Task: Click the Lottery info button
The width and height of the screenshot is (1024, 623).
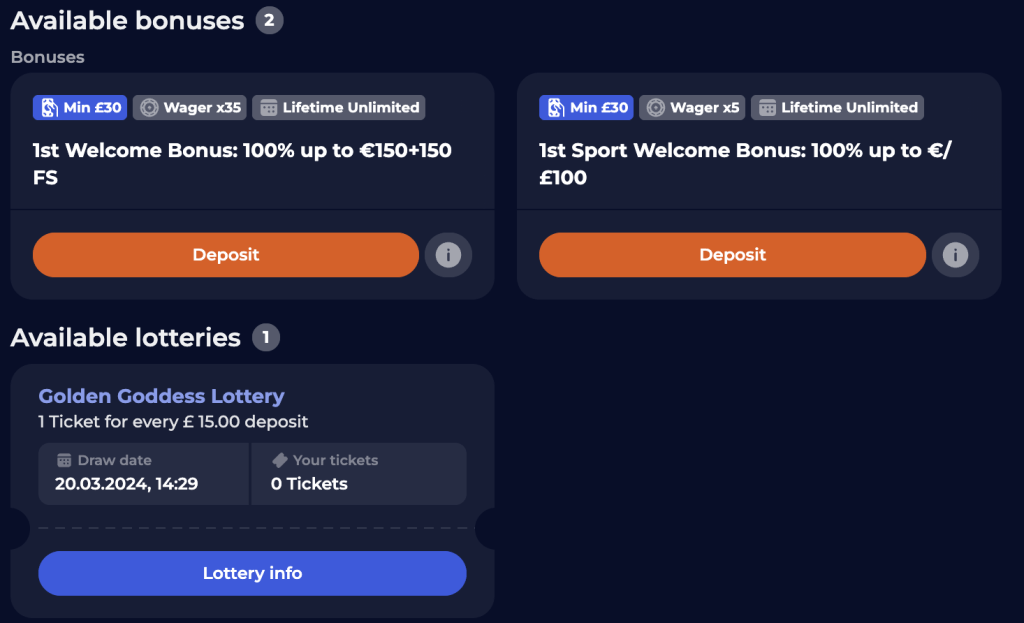Action: pyautogui.click(x=252, y=573)
